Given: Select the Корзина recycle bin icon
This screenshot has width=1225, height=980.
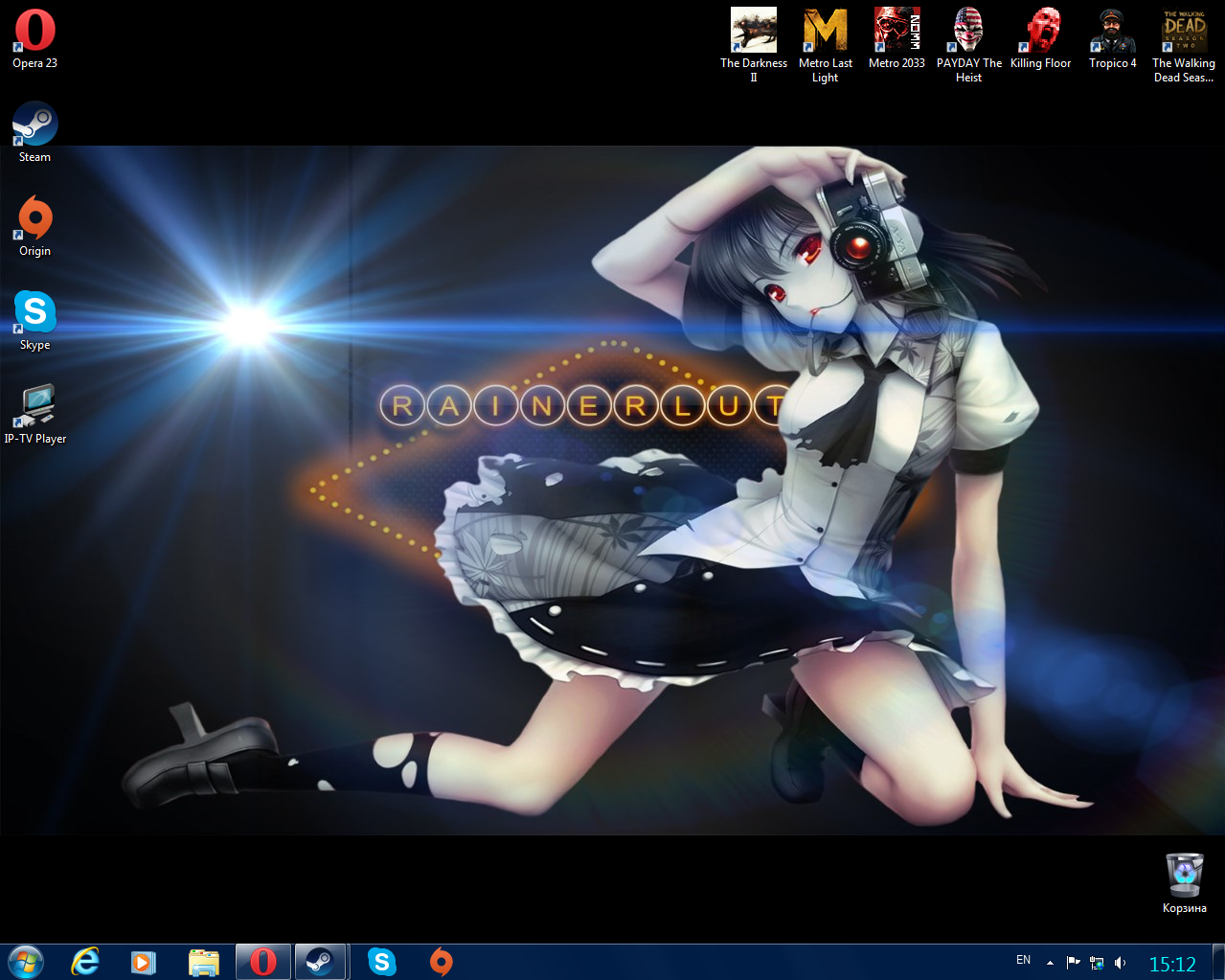Looking at the screenshot, I should [1185, 883].
